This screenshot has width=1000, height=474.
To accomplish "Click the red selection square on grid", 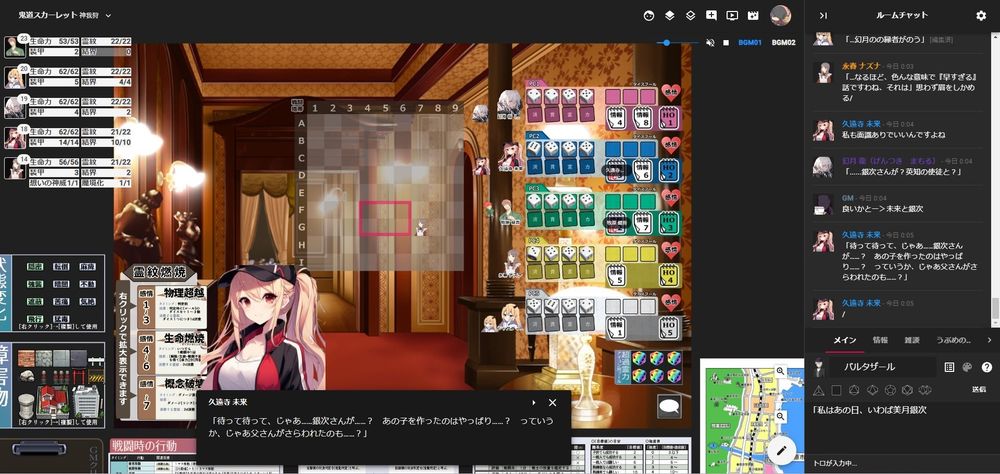I will click(x=385, y=218).
